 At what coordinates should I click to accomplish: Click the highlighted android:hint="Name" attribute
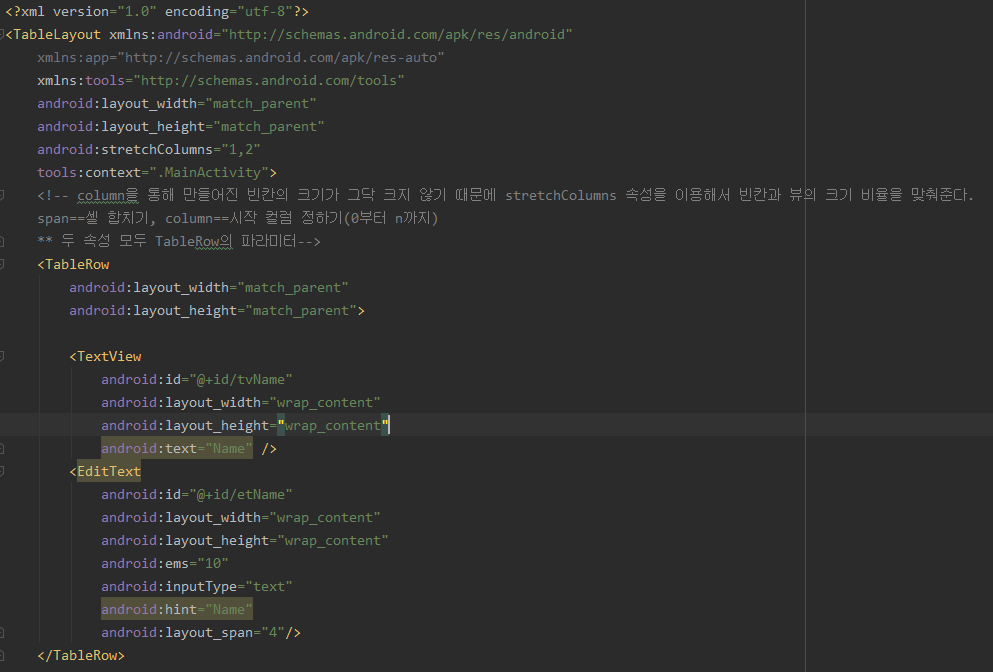[x=177, y=609]
